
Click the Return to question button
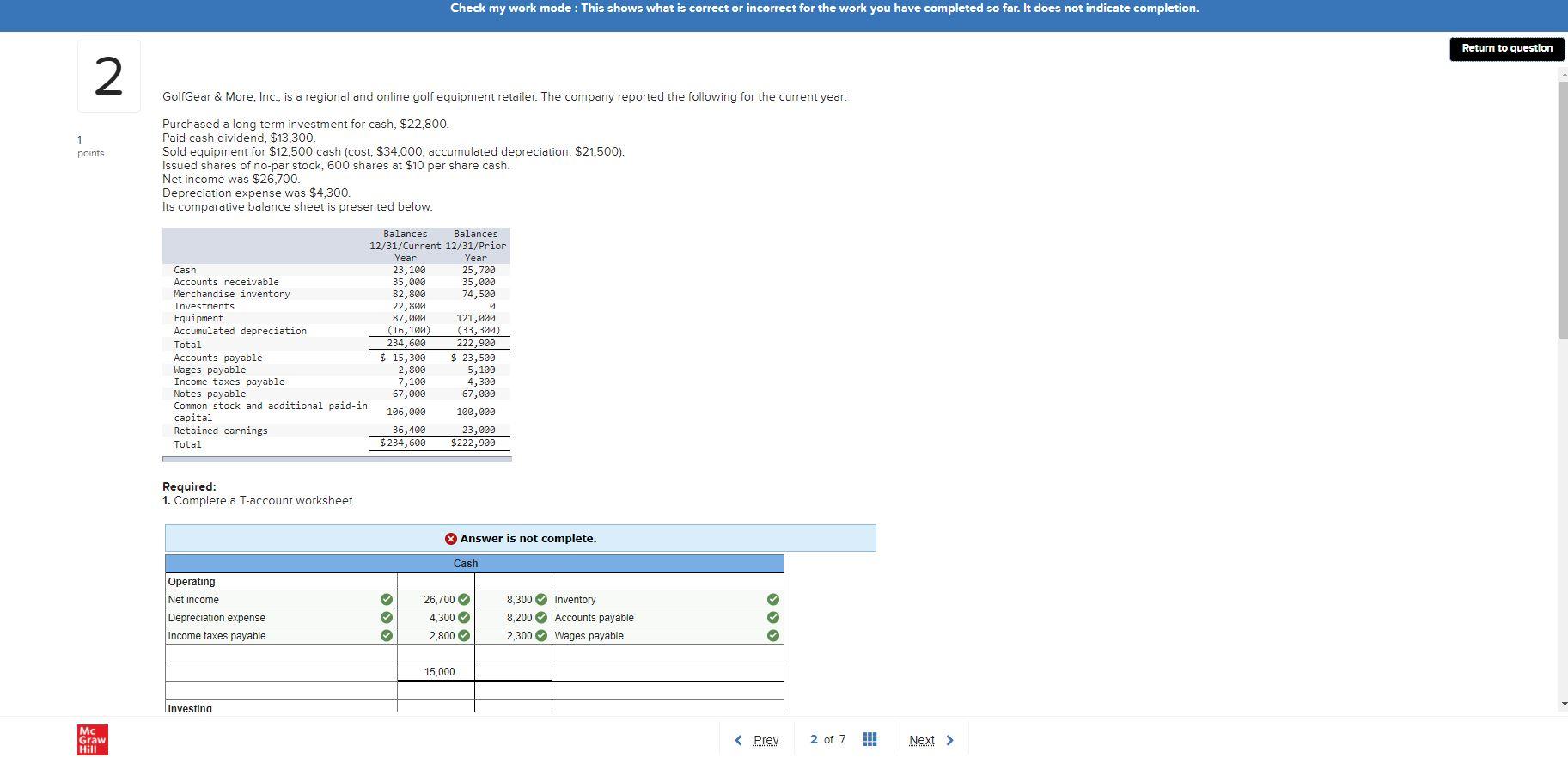[x=1507, y=48]
